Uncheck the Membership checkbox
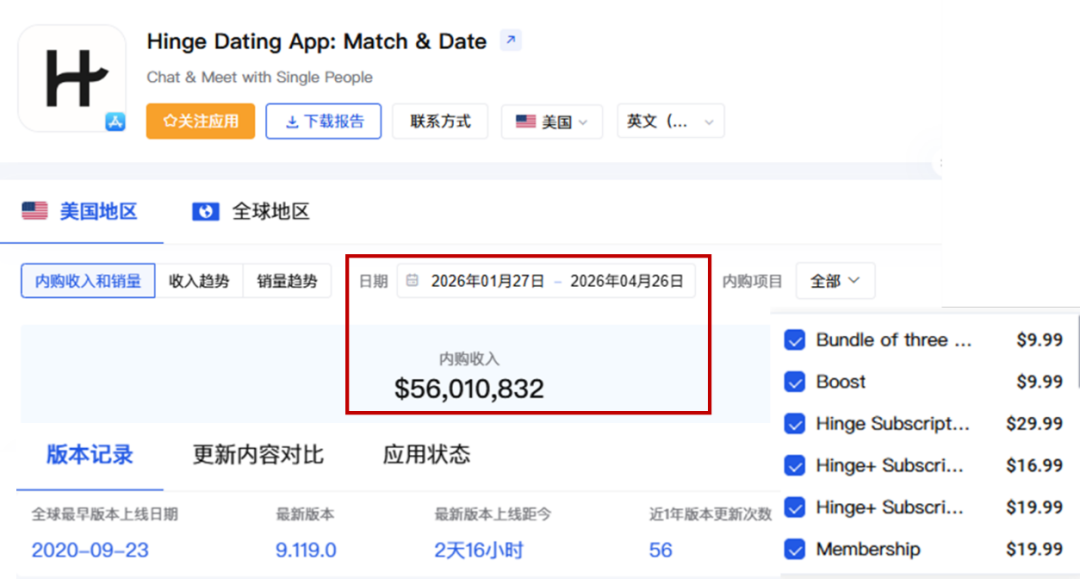The width and height of the screenshot is (1080, 579). tap(794, 549)
